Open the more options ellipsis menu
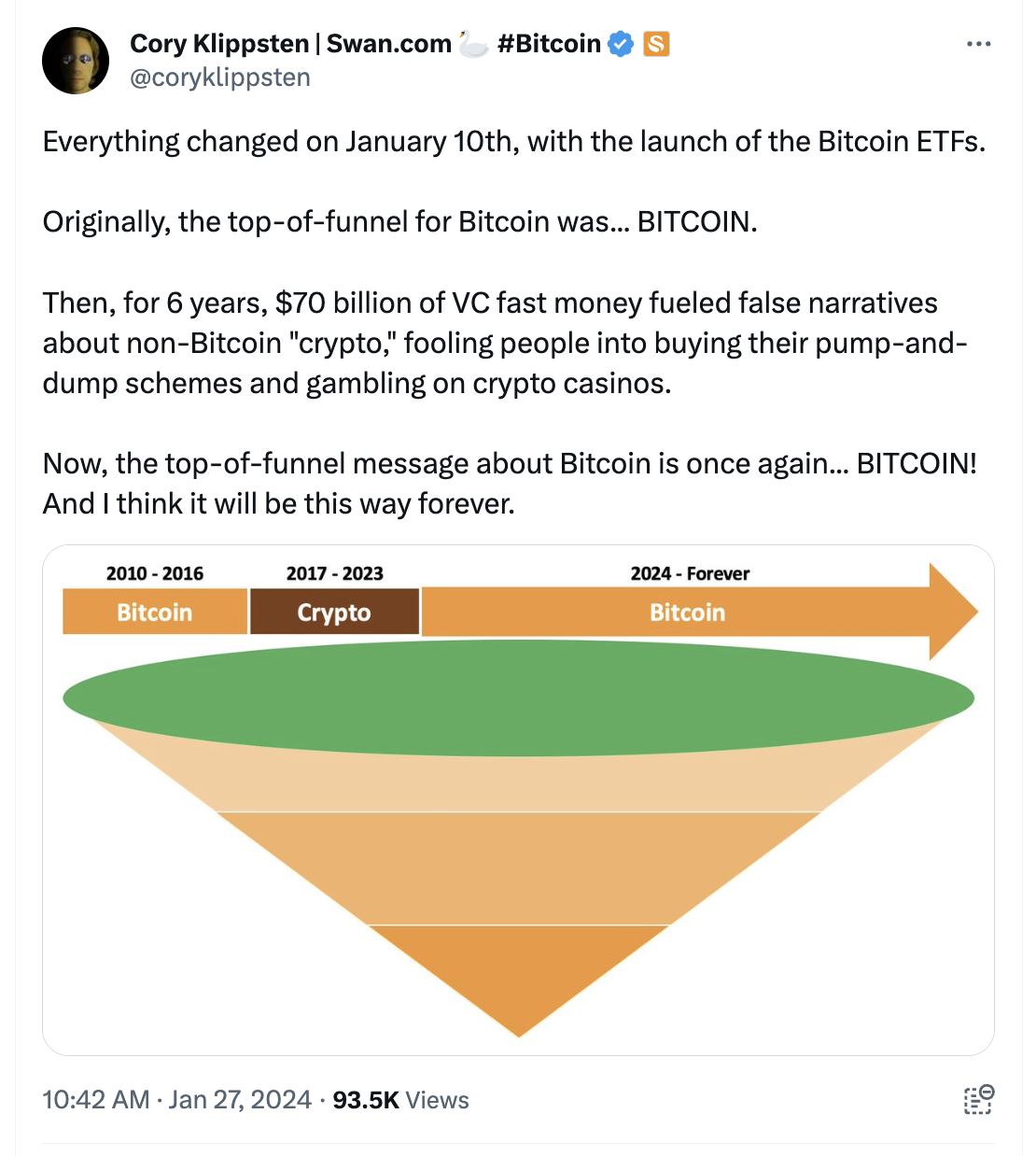The width and height of the screenshot is (1036, 1156). click(x=979, y=43)
